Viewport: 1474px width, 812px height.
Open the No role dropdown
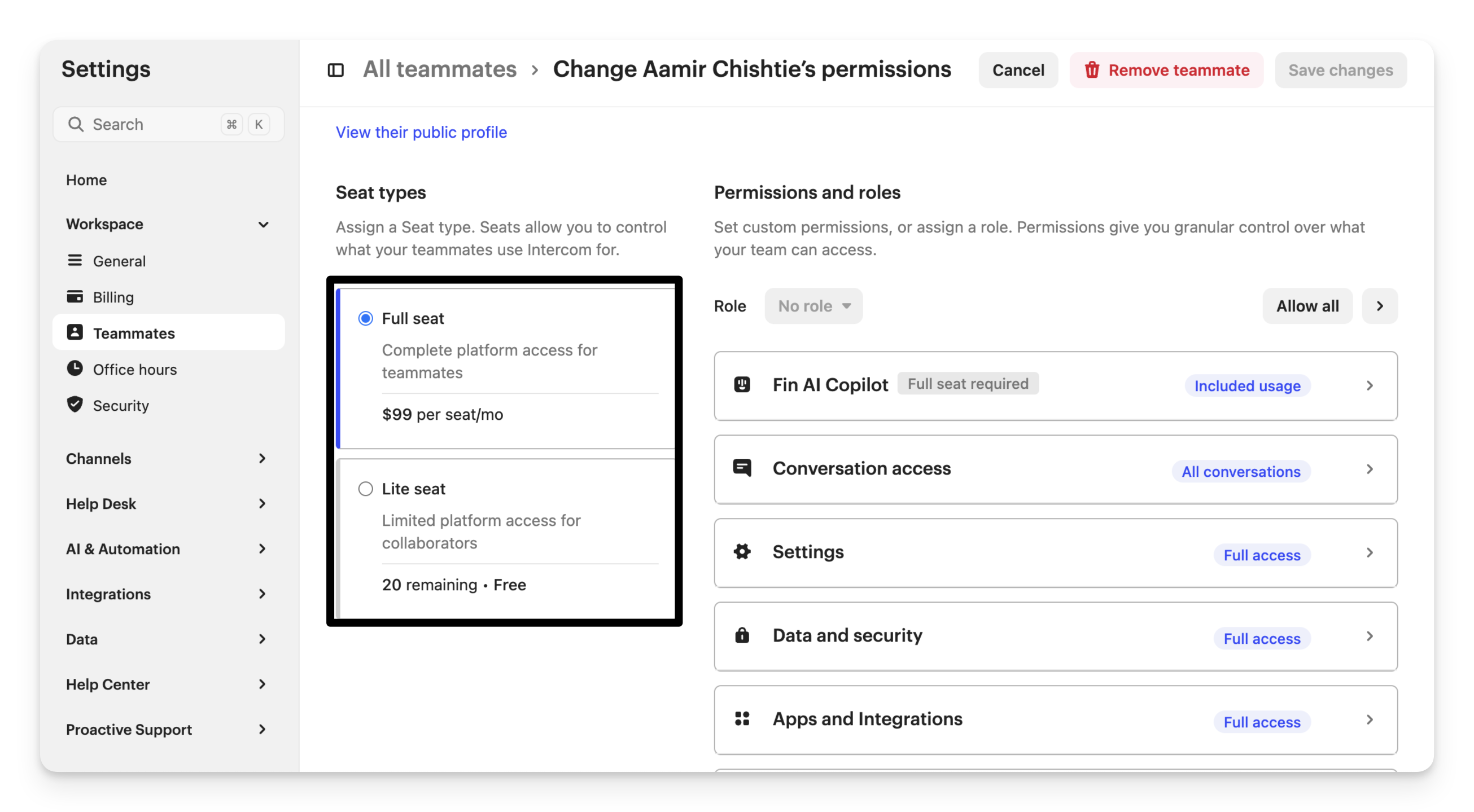point(813,306)
